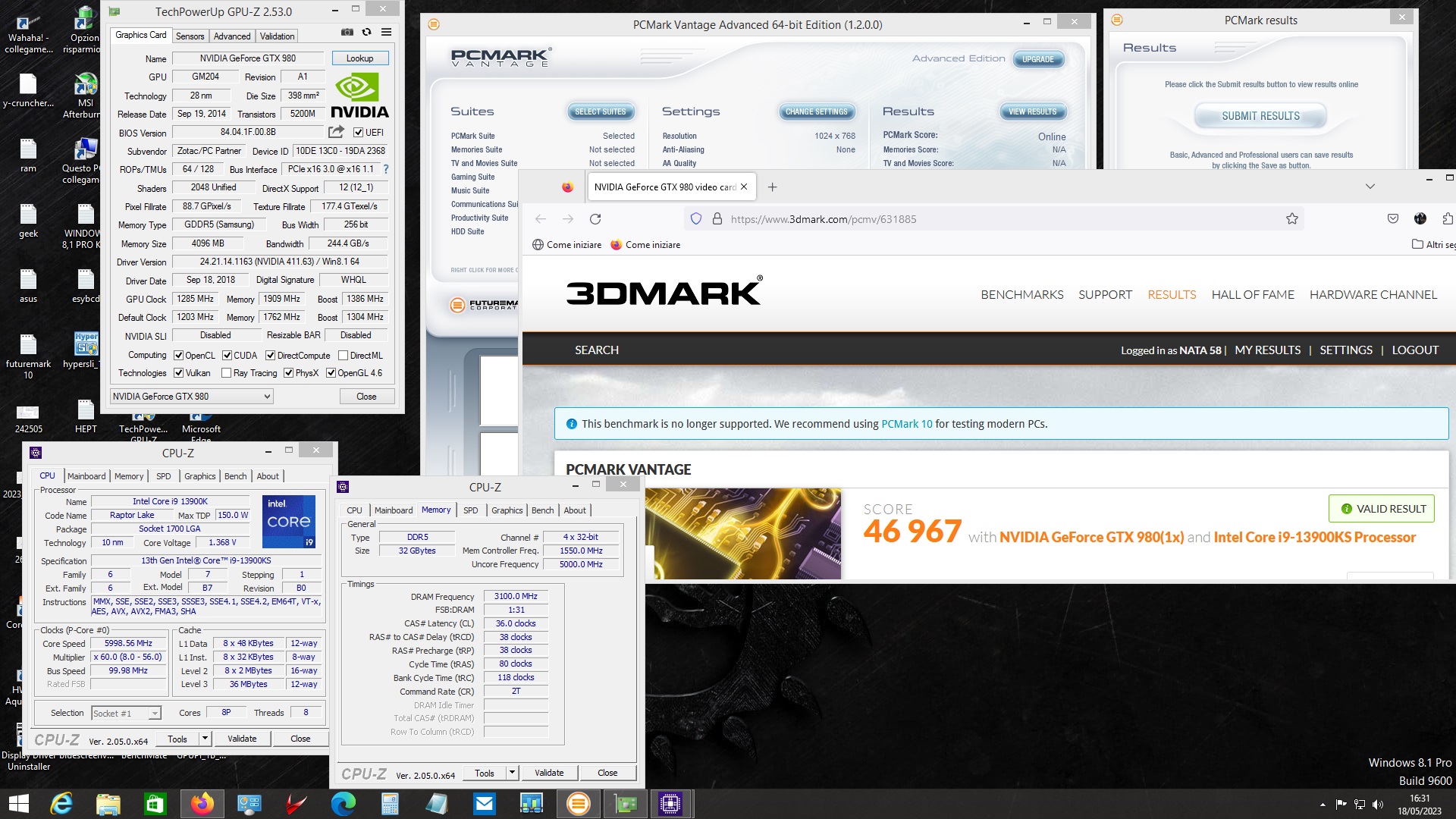Open the GPU-Z hamburger menu
The image size is (1456, 819).
coord(386,33)
